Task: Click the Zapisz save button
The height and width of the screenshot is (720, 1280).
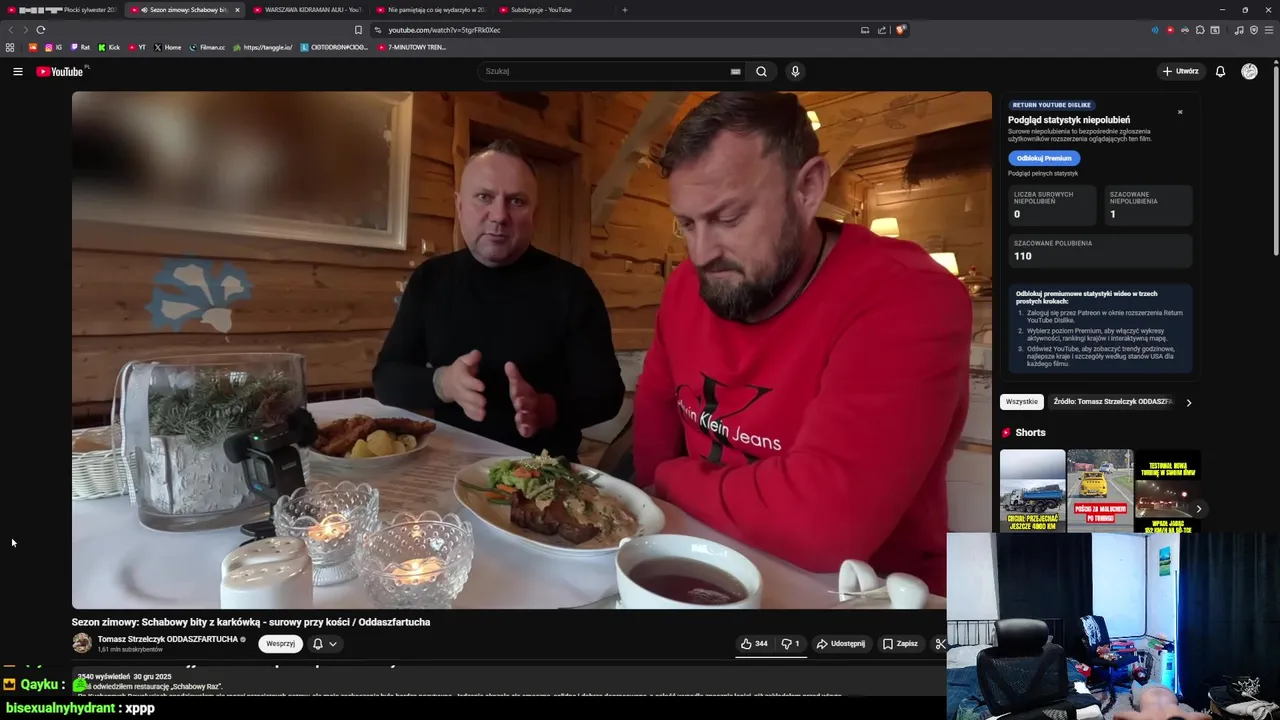Action: coord(900,644)
